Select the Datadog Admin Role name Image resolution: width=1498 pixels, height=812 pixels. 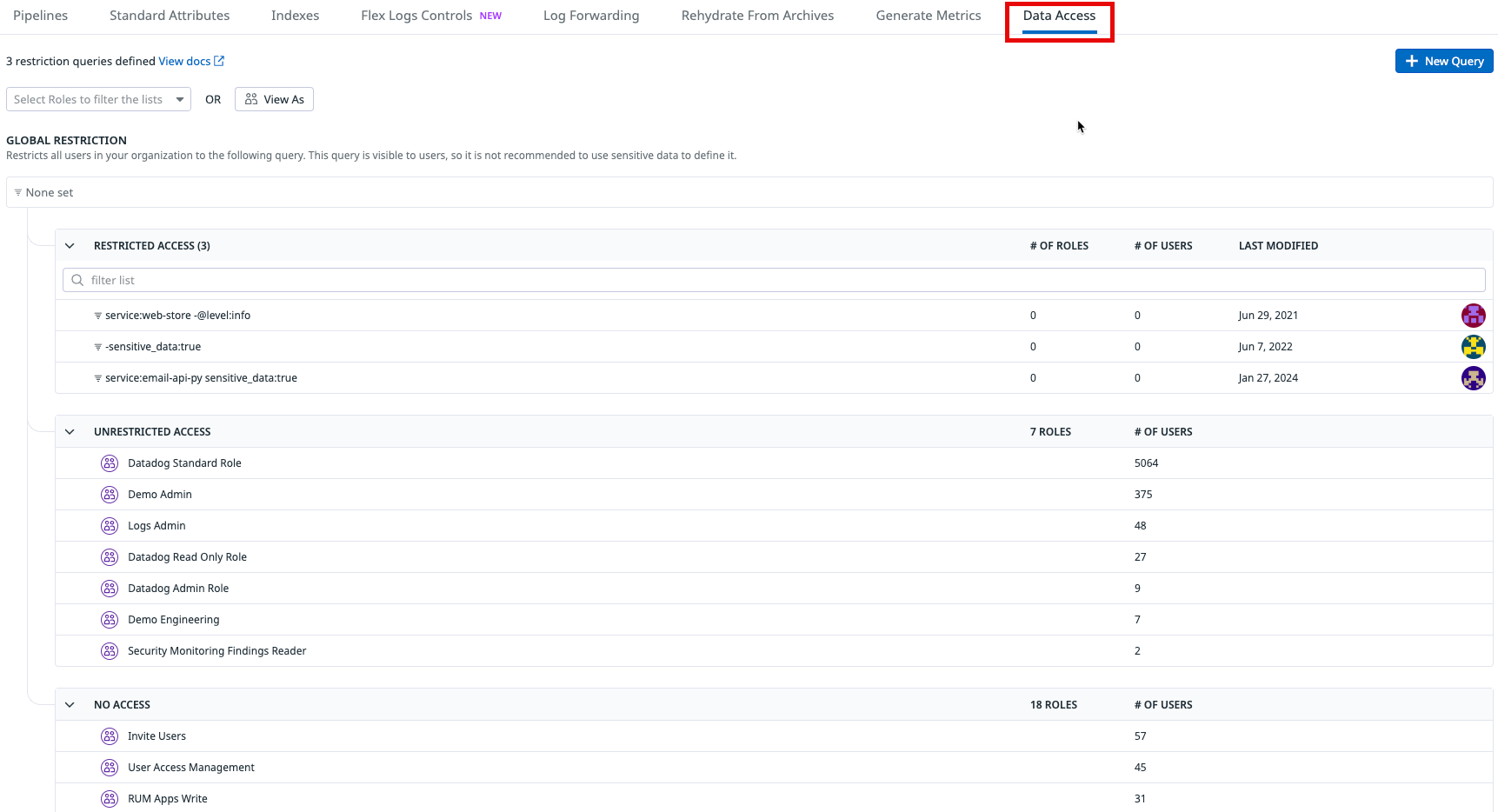(178, 589)
